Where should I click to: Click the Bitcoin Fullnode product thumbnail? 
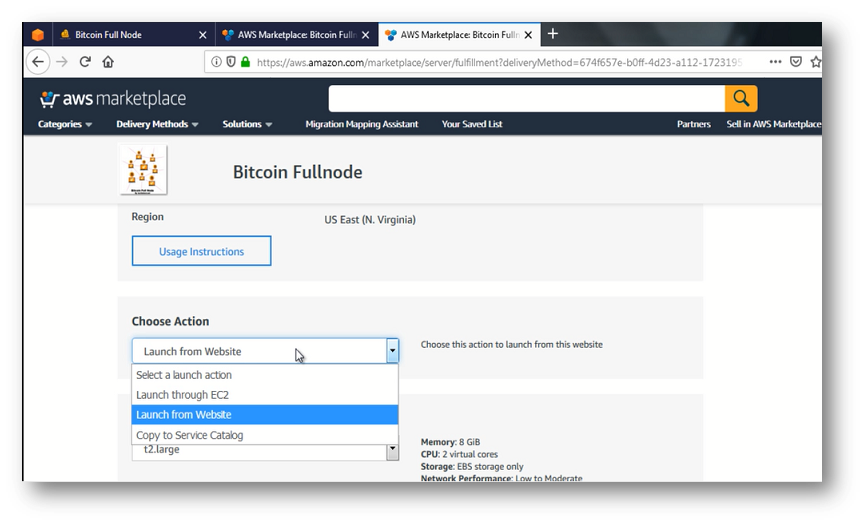(x=143, y=170)
